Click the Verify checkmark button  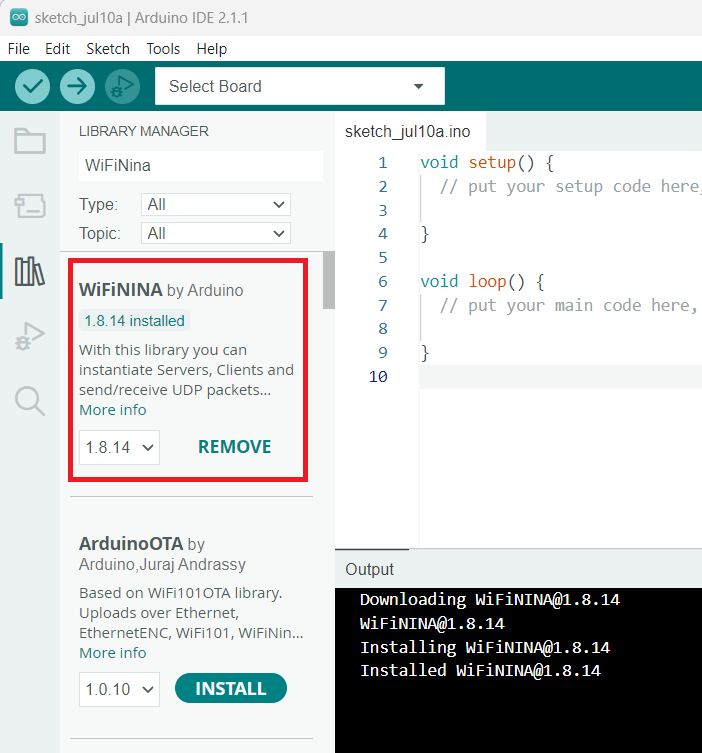pyautogui.click(x=32, y=86)
